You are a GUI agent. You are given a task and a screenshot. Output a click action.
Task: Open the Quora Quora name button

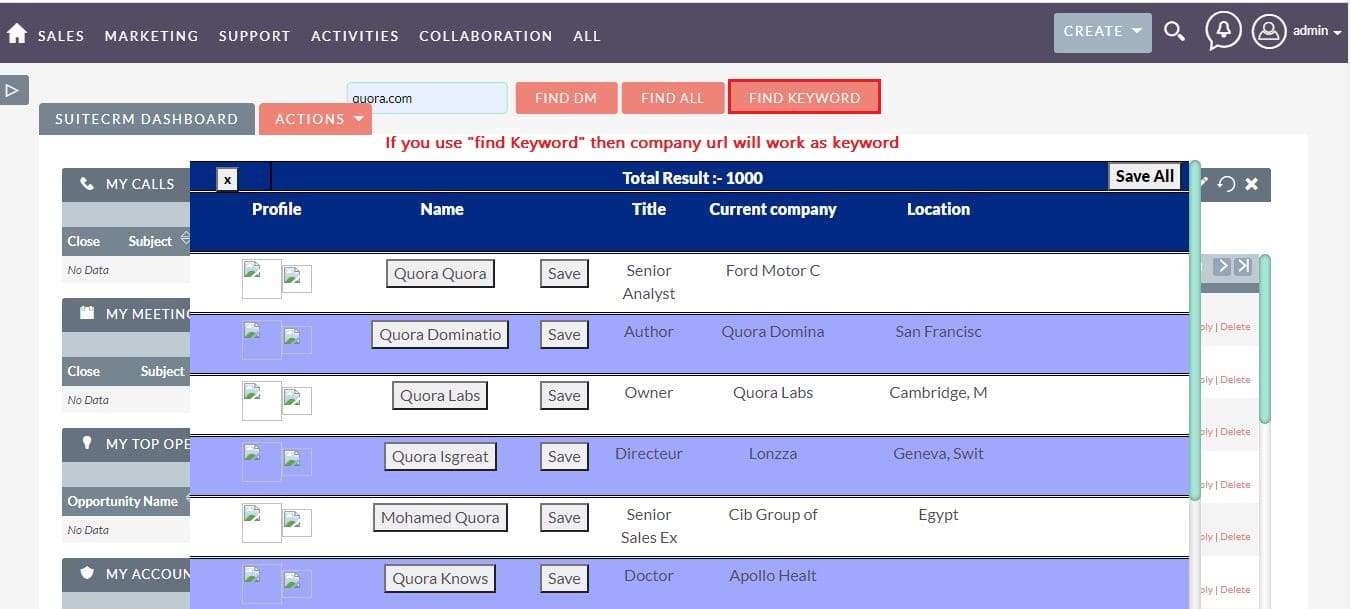click(x=440, y=274)
